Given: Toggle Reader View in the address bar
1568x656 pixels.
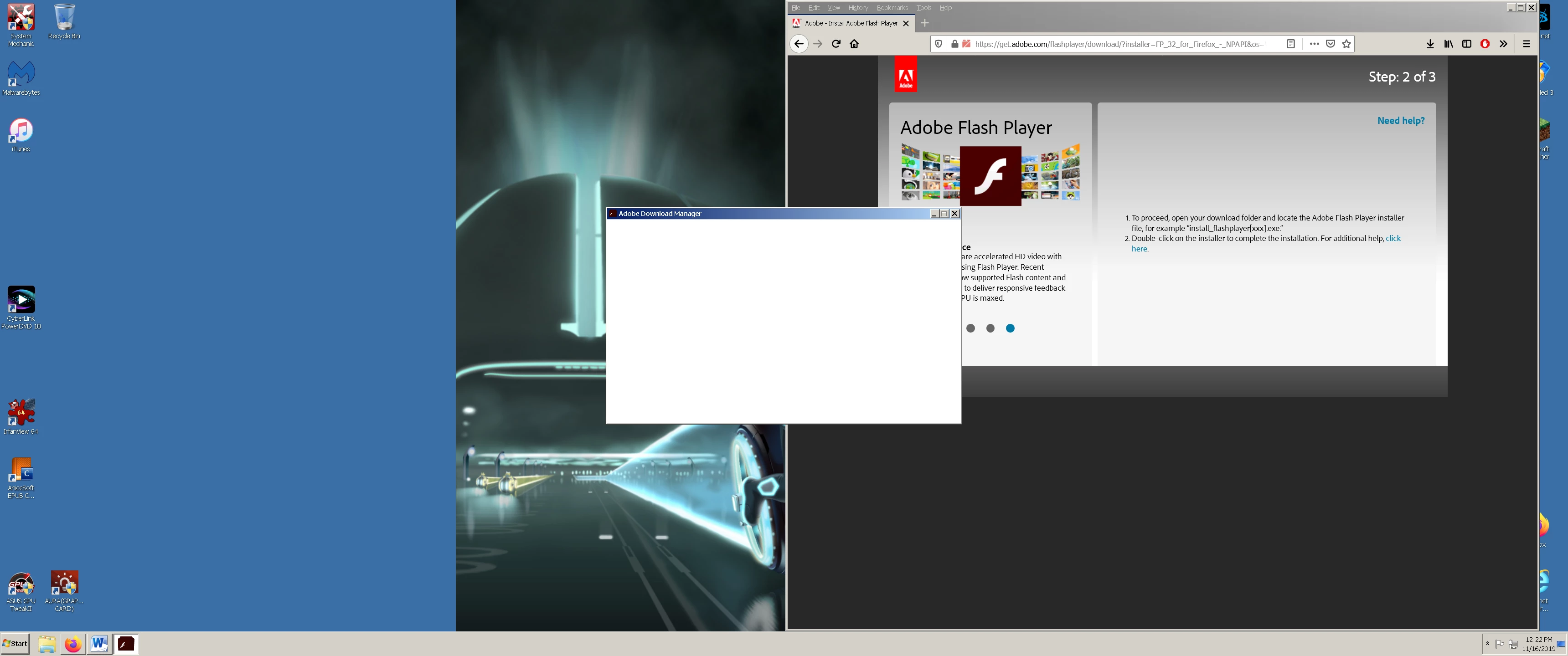Looking at the screenshot, I should (x=1290, y=44).
